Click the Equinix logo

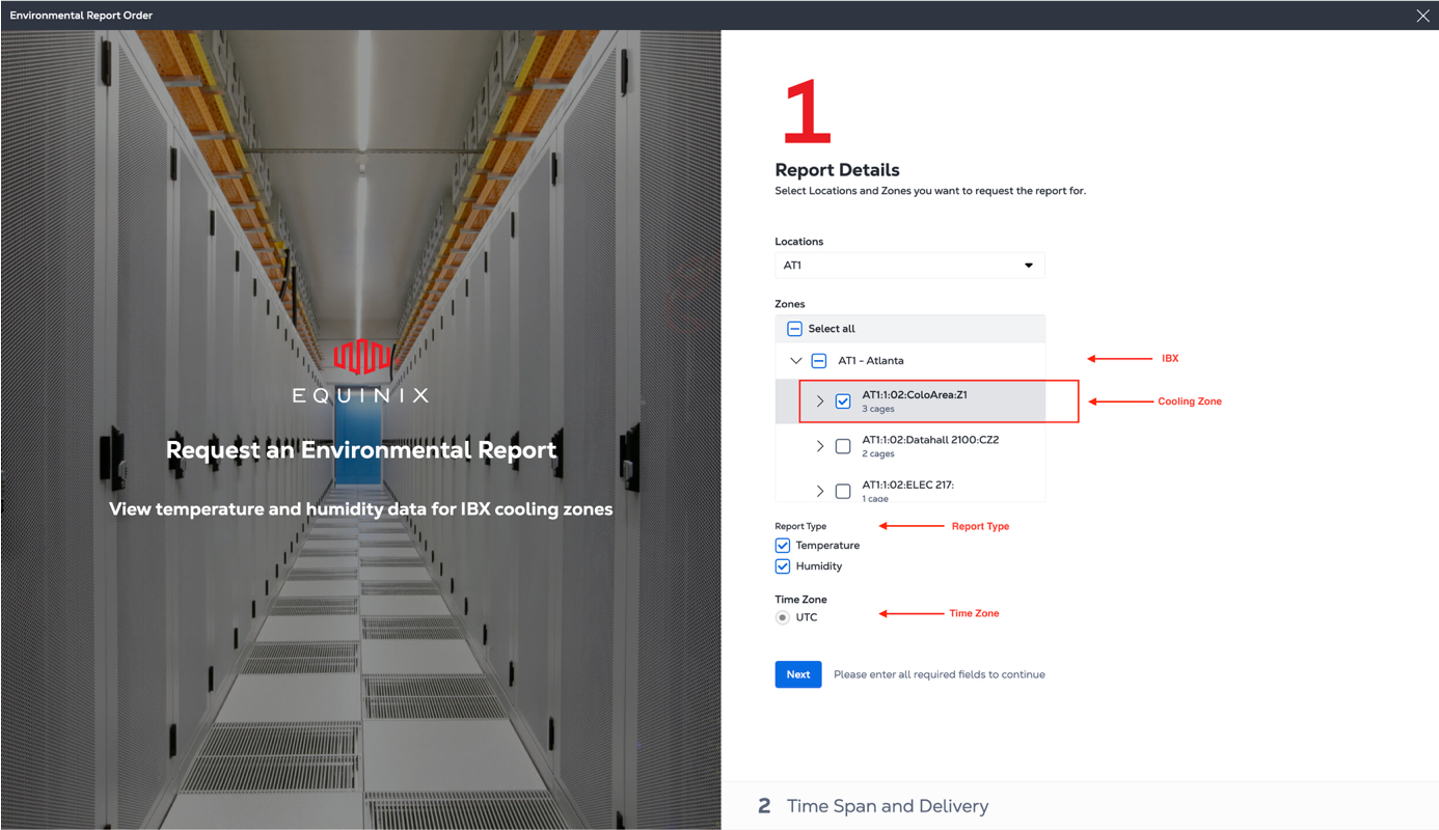click(x=360, y=371)
